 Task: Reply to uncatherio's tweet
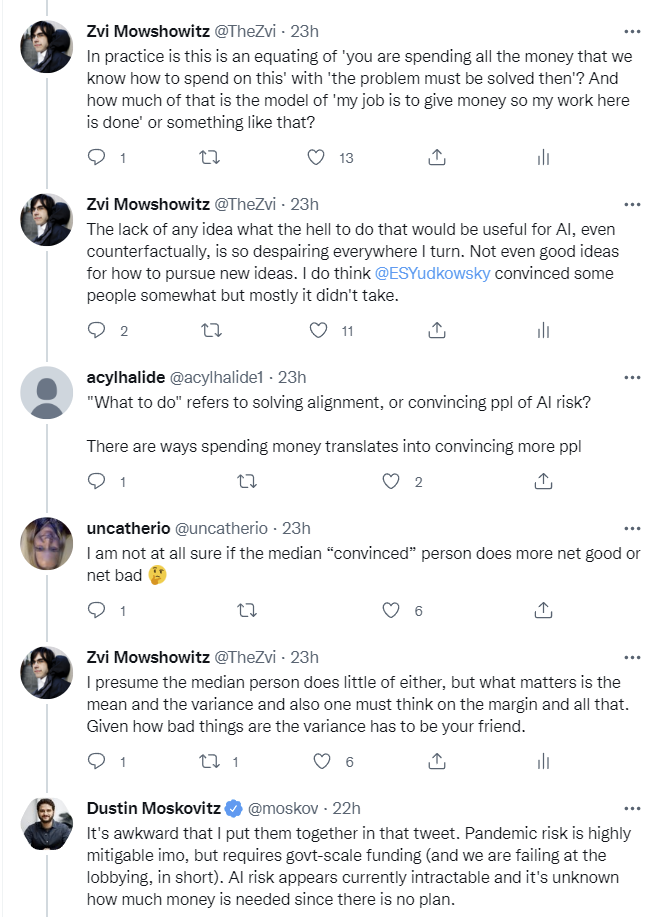[97, 609]
